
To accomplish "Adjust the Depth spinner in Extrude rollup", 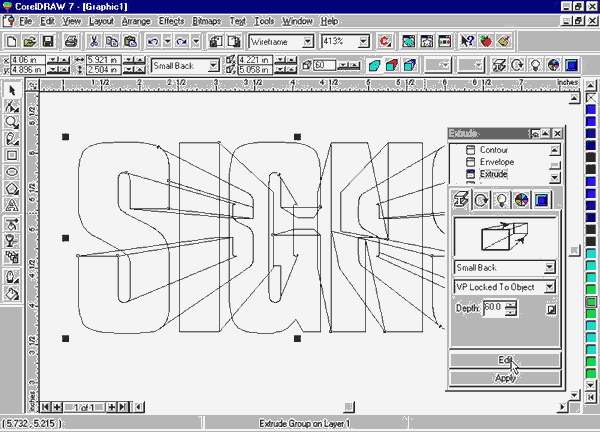I will pyautogui.click(x=511, y=308).
